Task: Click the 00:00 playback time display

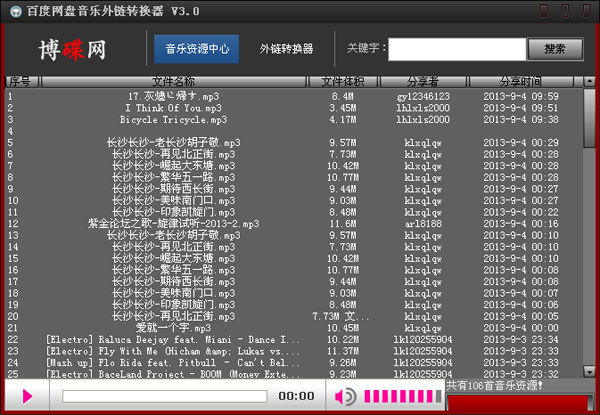Action: point(296,396)
